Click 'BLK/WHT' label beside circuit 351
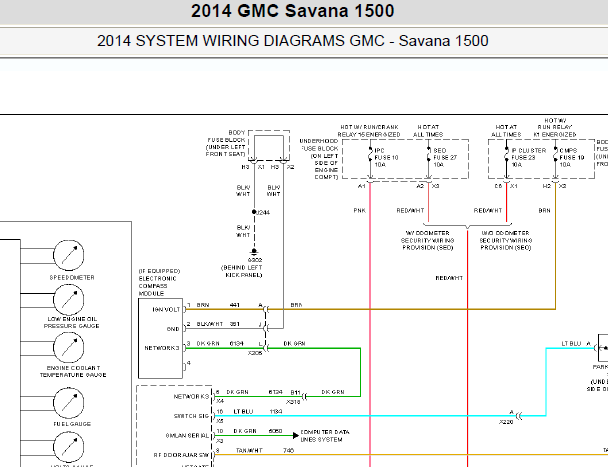 pos(210,324)
